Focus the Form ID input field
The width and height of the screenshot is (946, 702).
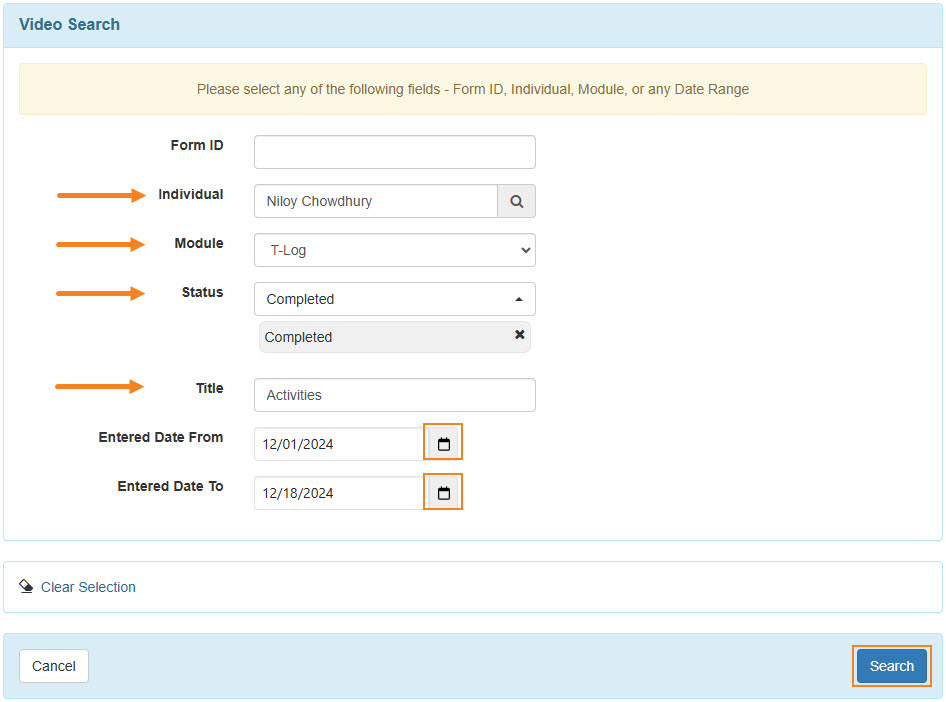[395, 152]
